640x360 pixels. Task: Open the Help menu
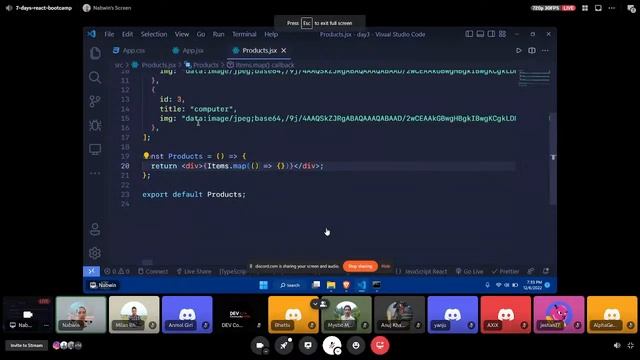271,34
